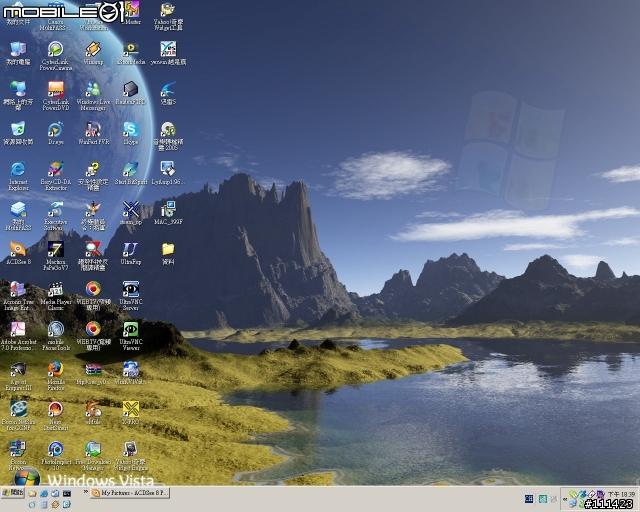The height and width of the screenshot is (512, 640).
Task: Open the Start (開始) menu button
Action: point(13,492)
